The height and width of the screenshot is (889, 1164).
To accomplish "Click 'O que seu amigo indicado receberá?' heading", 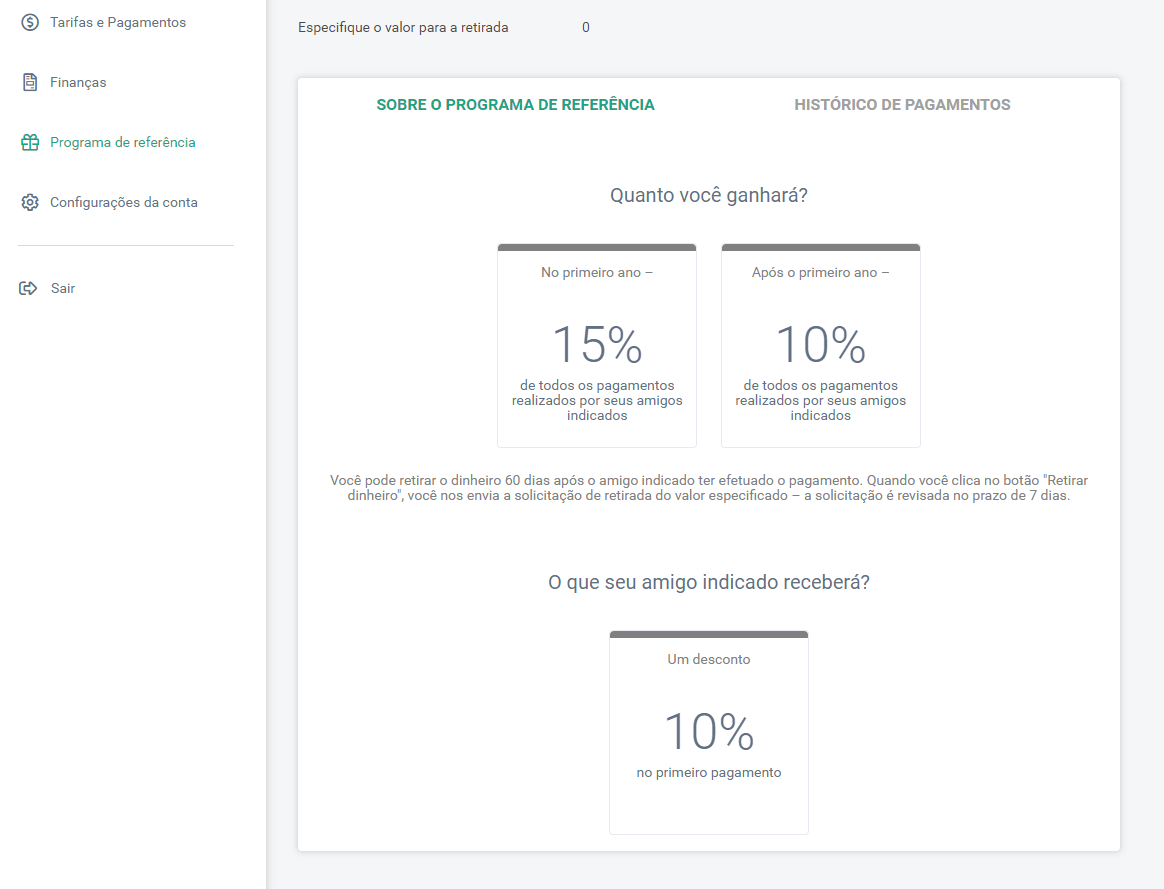I will click(708, 583).
